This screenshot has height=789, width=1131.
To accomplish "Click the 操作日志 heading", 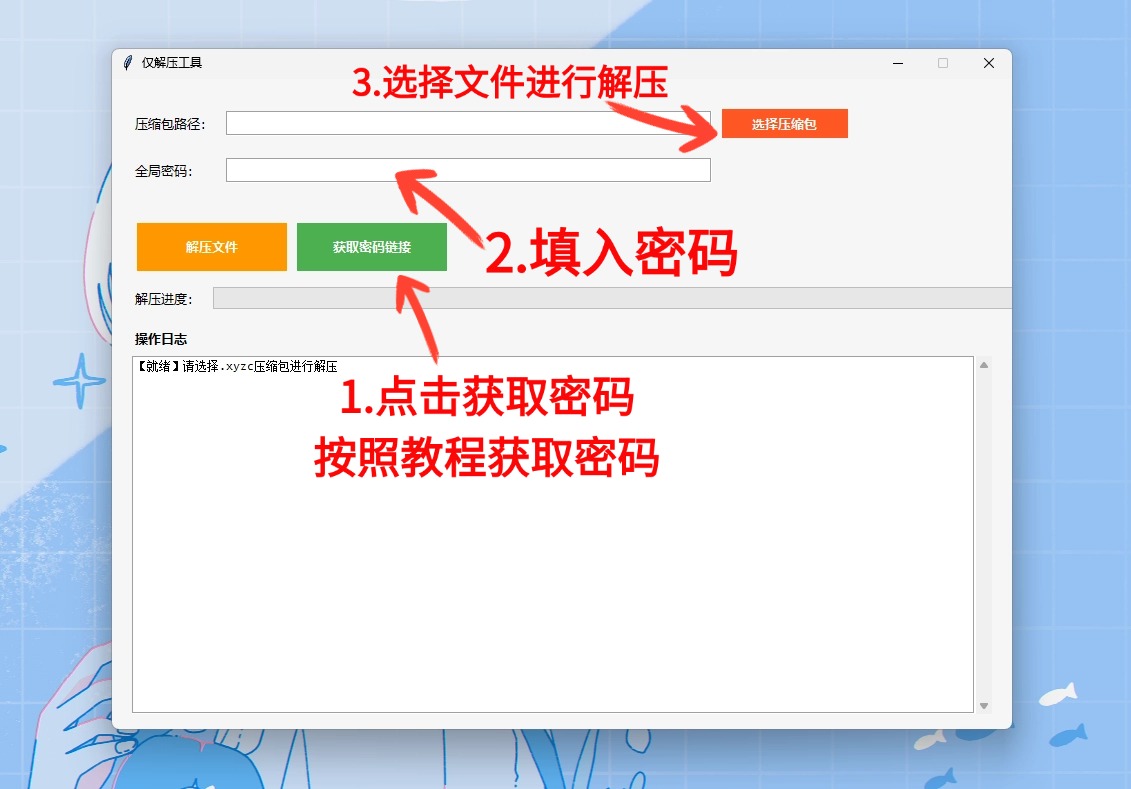I will coord(161,339).
